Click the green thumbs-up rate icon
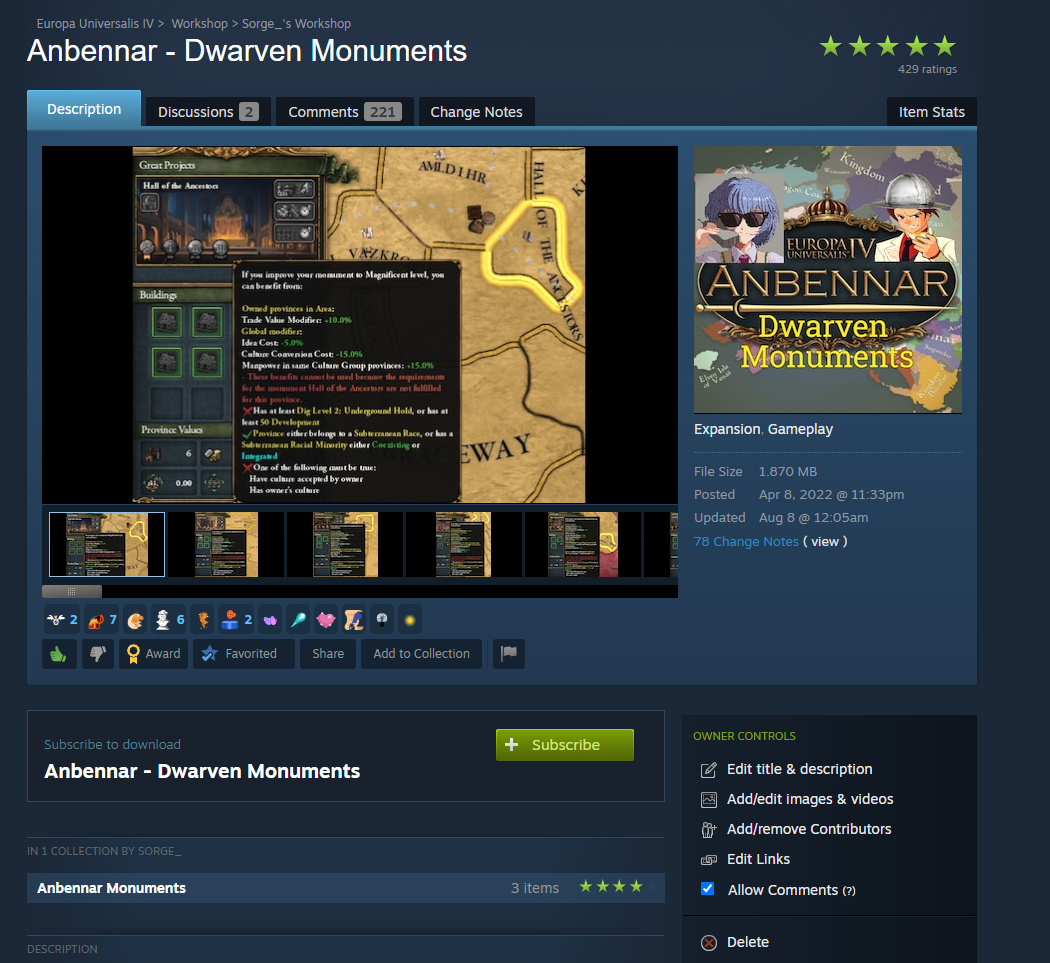The width and height of the screenshot is (1050, 963). tap(59, 654)
